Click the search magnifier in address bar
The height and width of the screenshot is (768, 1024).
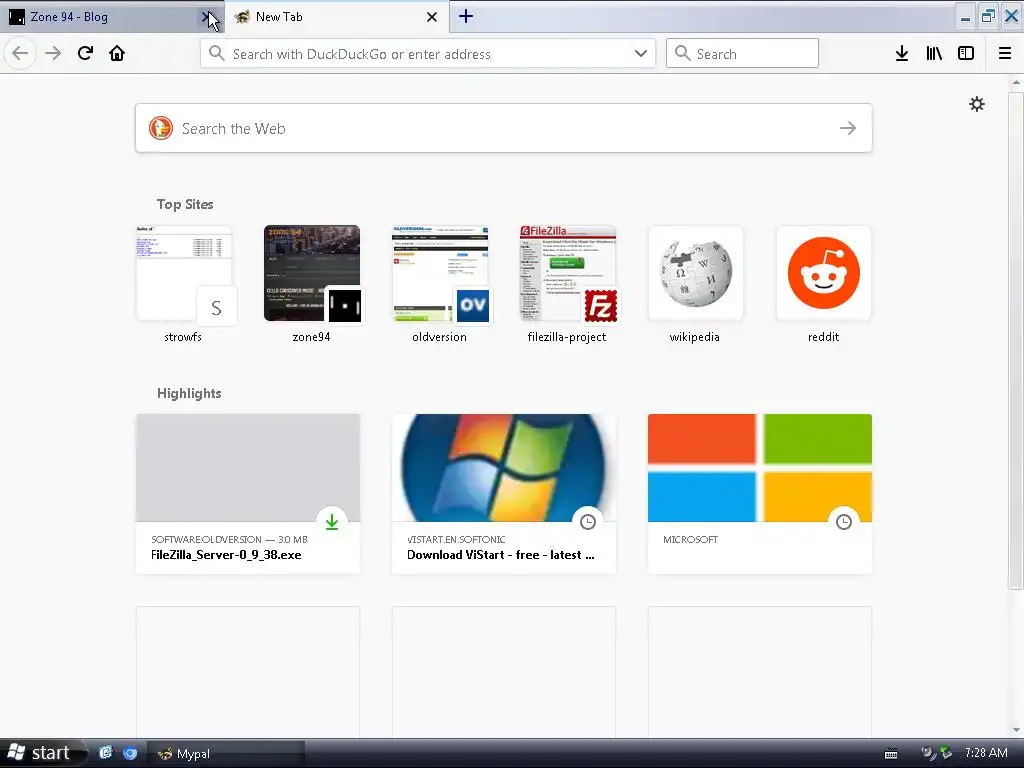[217, 54]
